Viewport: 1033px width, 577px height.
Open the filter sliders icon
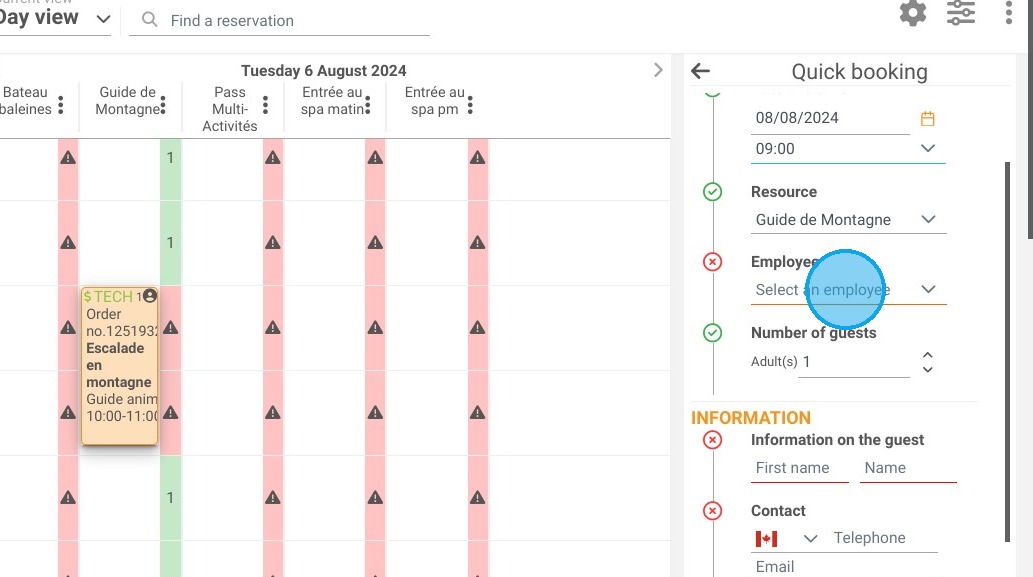(x=961, y=13)
